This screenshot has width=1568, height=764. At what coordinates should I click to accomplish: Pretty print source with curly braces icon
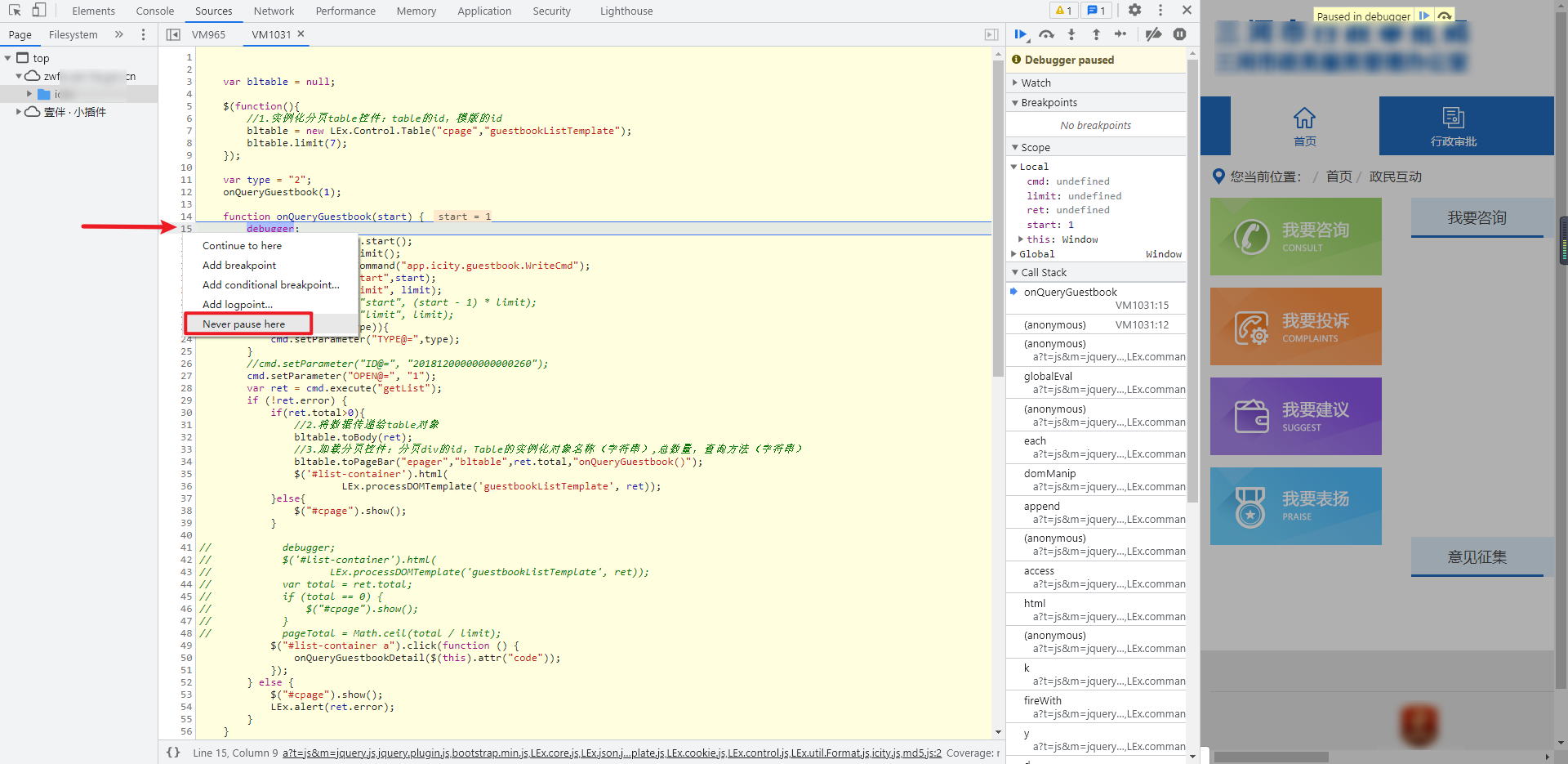pyautogui.click(x=173, y=753)
